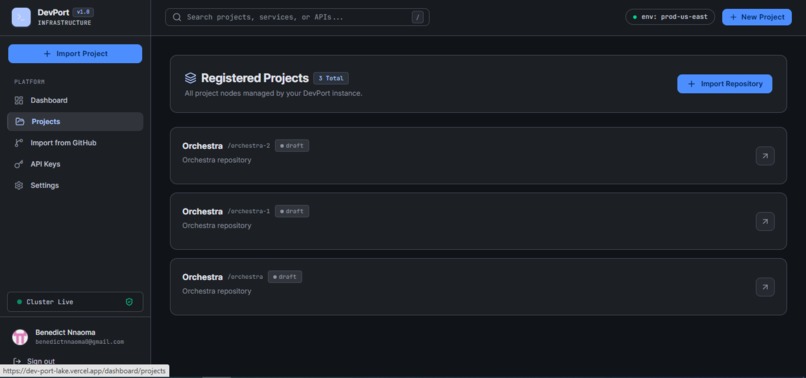Click the search magnifier icon
The height and width of the screenshot is (378, 806).
[x=177, y=17]
